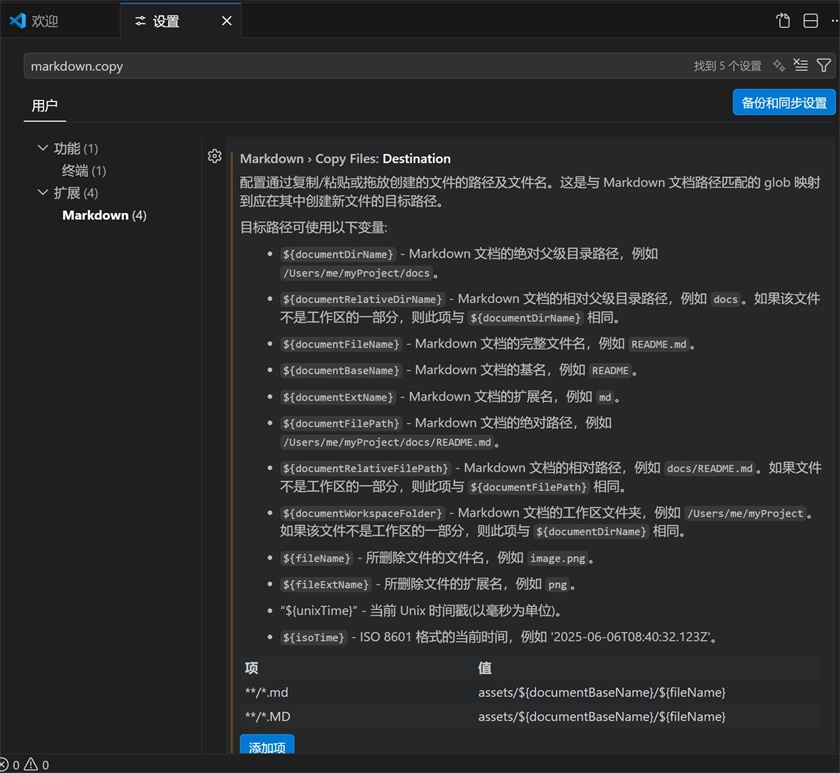Click gear icon beside Copy Files Destination
This screenshot has width=840, height=773.
[x=214, y=156]
